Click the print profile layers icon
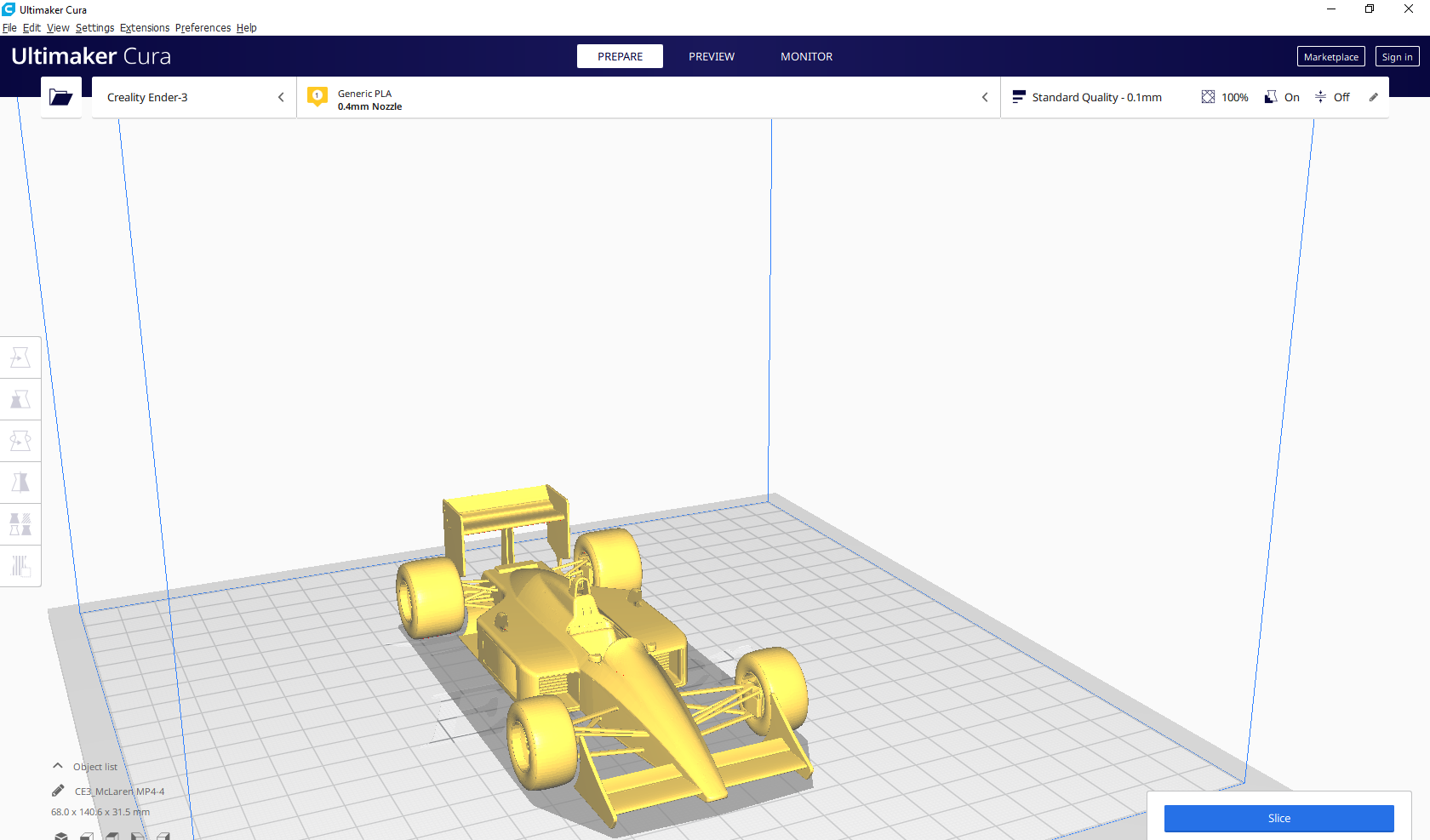 (x=1018, y=97)
